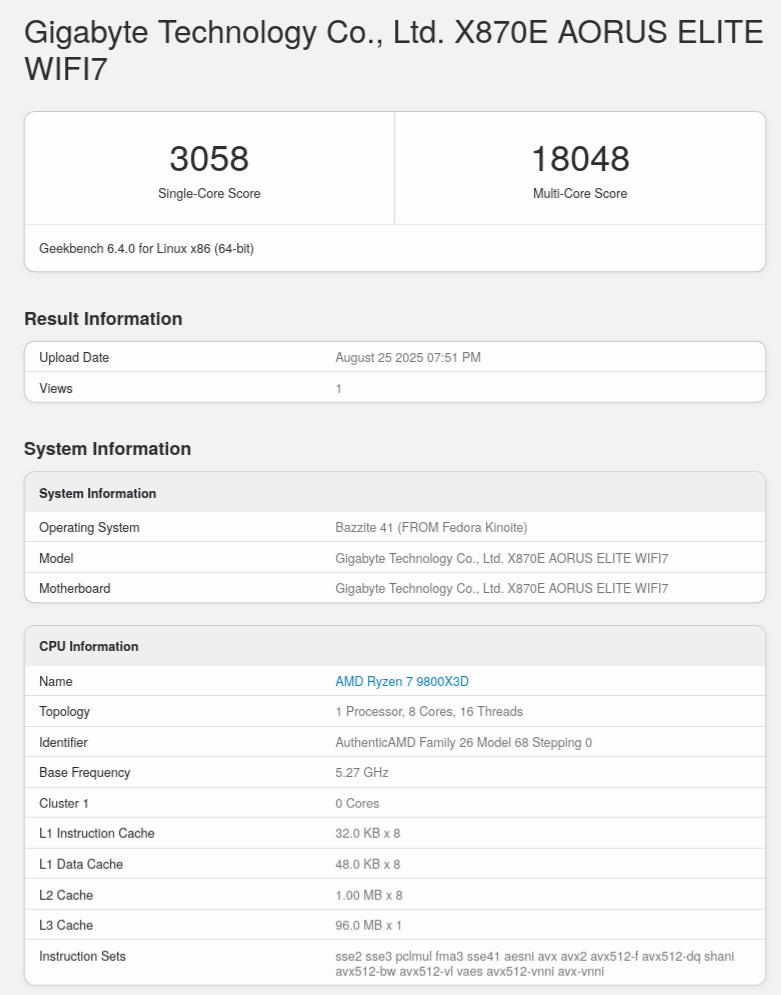Click the Result Information heading
The height and width of the screenshot is (995, 781).
pyautogui.click(x=103, y=319)
